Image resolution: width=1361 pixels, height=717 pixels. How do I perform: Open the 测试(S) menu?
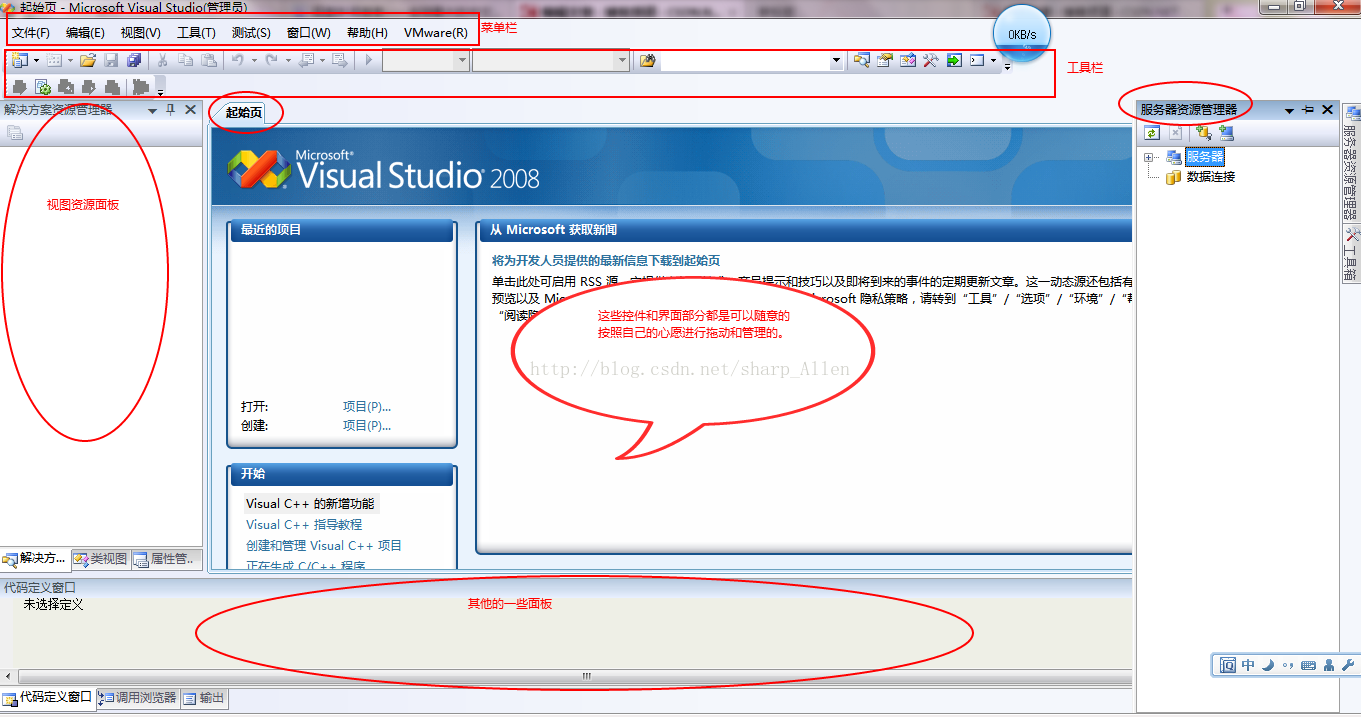(251, 33)
